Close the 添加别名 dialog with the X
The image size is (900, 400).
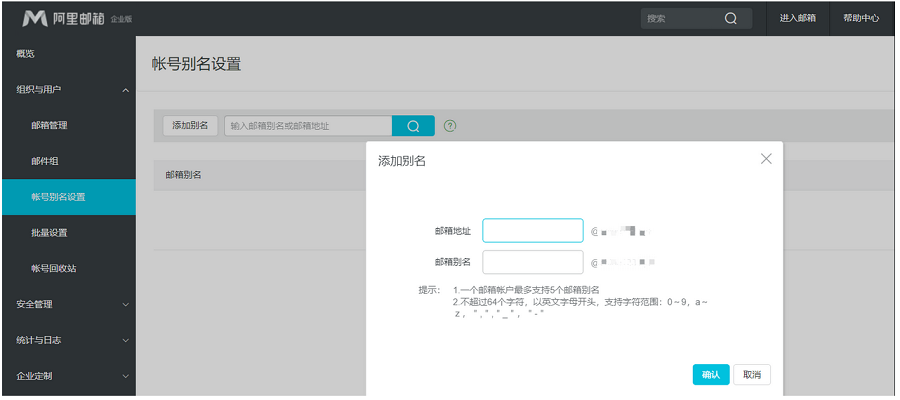[766, 159]
